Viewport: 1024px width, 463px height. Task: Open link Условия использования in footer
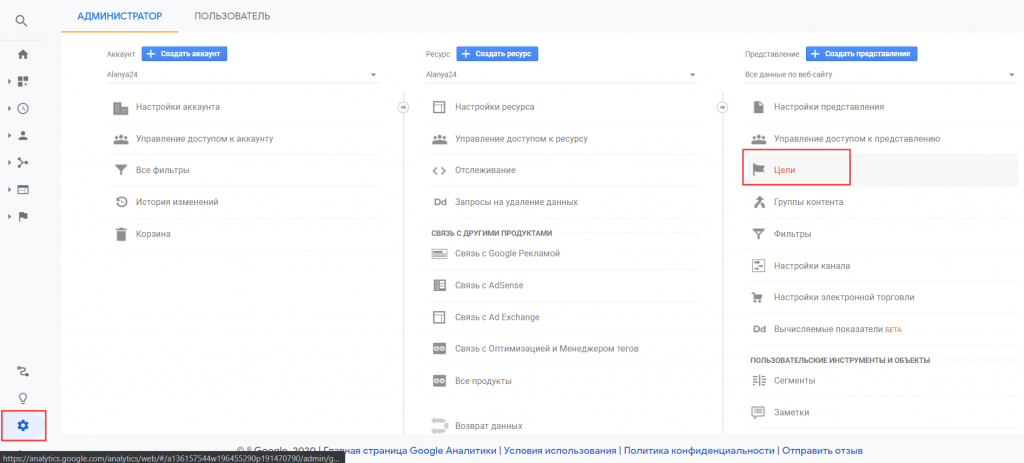tap(561, 451)
